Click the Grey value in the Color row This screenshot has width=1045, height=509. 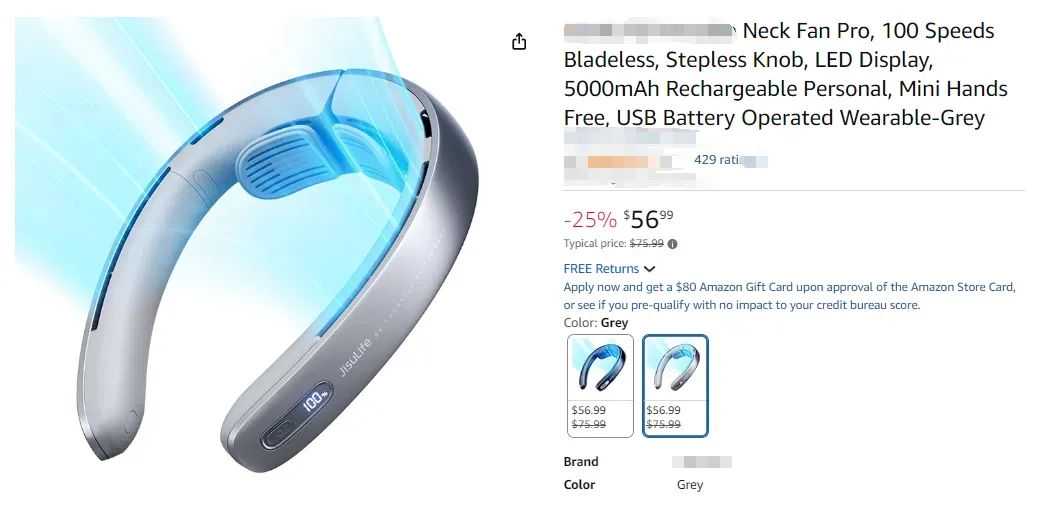690,485
